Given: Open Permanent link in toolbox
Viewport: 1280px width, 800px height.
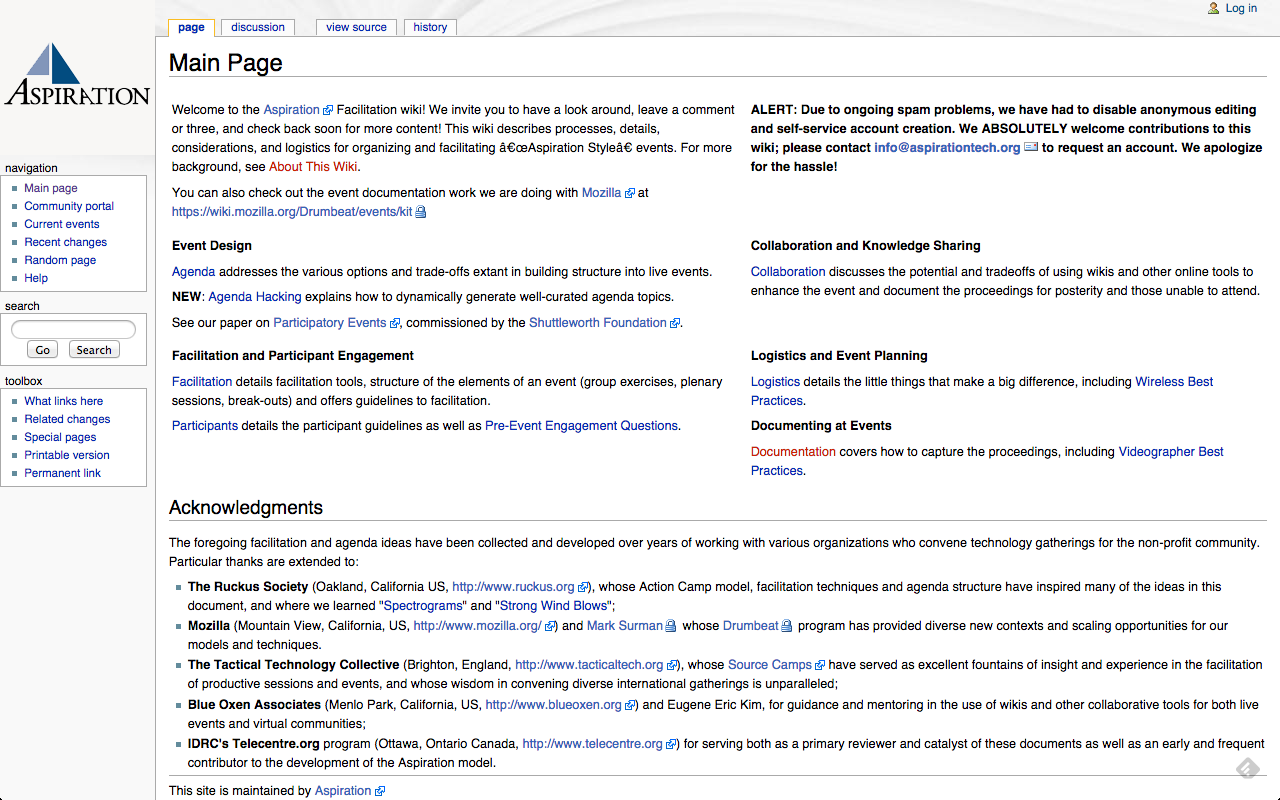Looking at the screenshot, I should 62,473.
